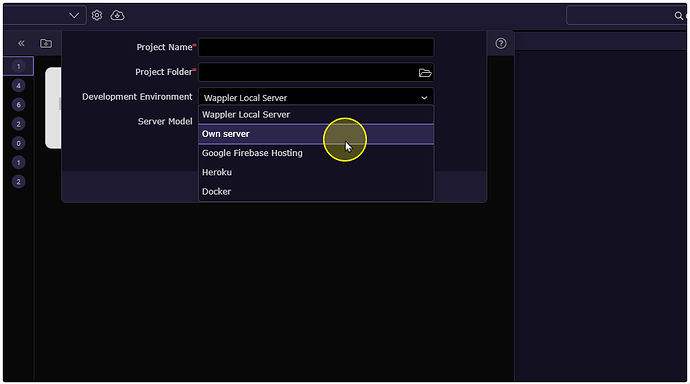690x384 pixels.
Task: Pick Docker as development environment
Action: point(316,192)
